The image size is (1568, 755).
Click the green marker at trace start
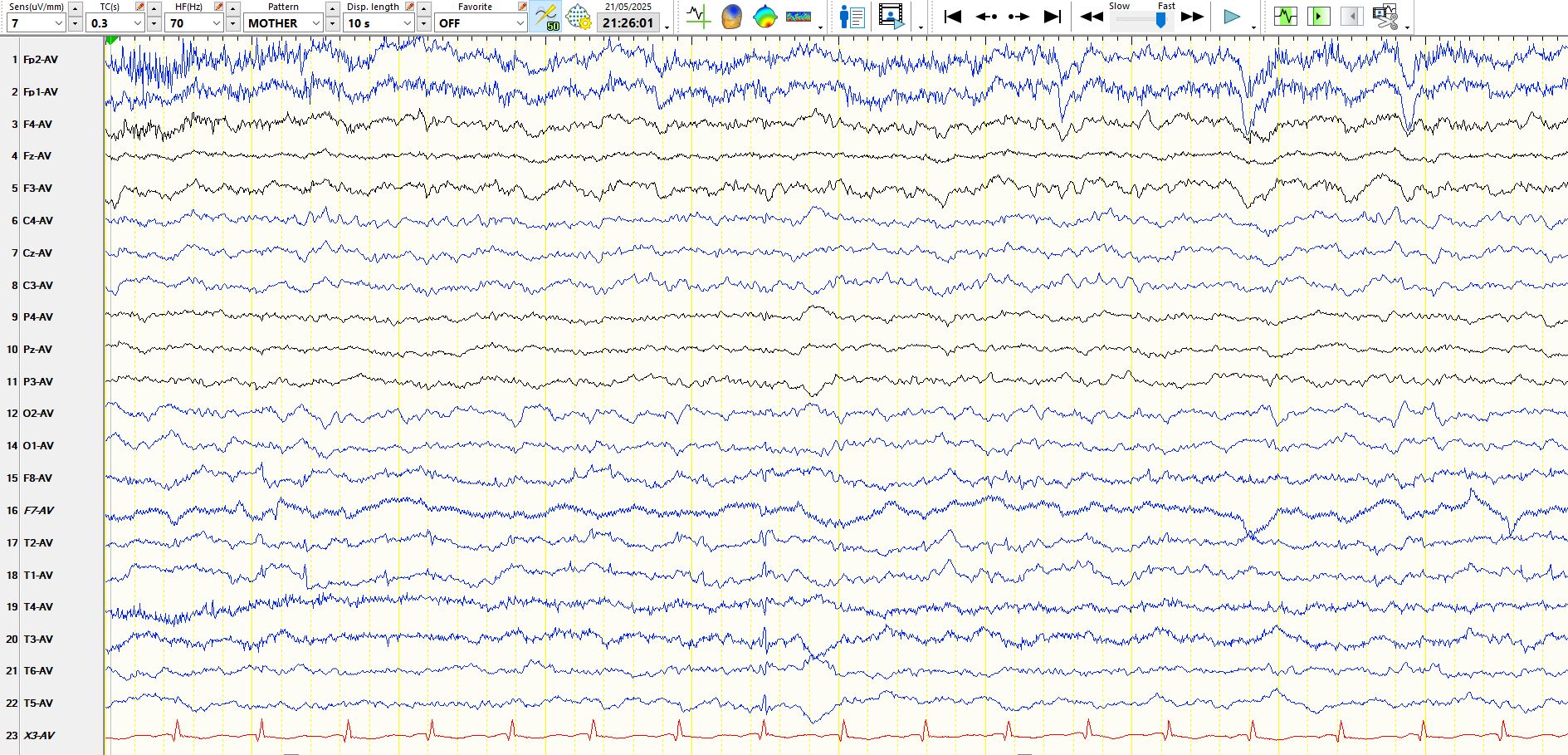[x=113, y=41]
